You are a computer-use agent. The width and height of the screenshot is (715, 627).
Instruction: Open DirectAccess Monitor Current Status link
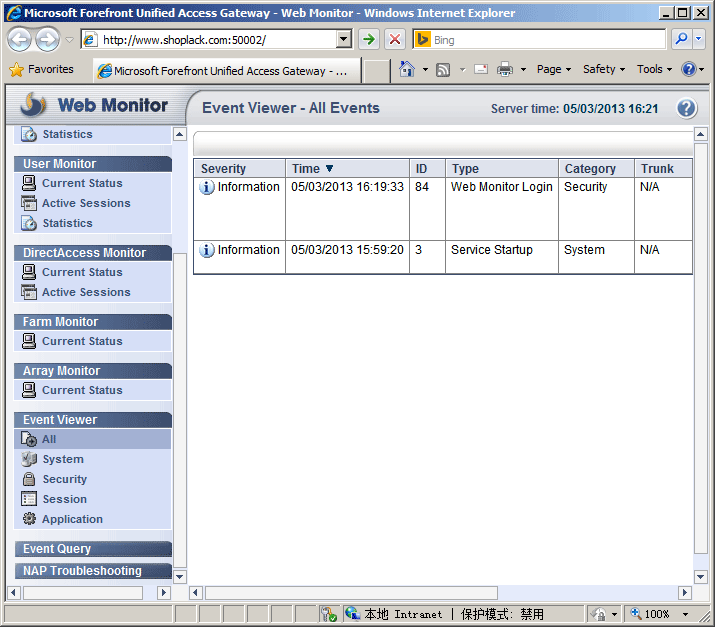82,272
